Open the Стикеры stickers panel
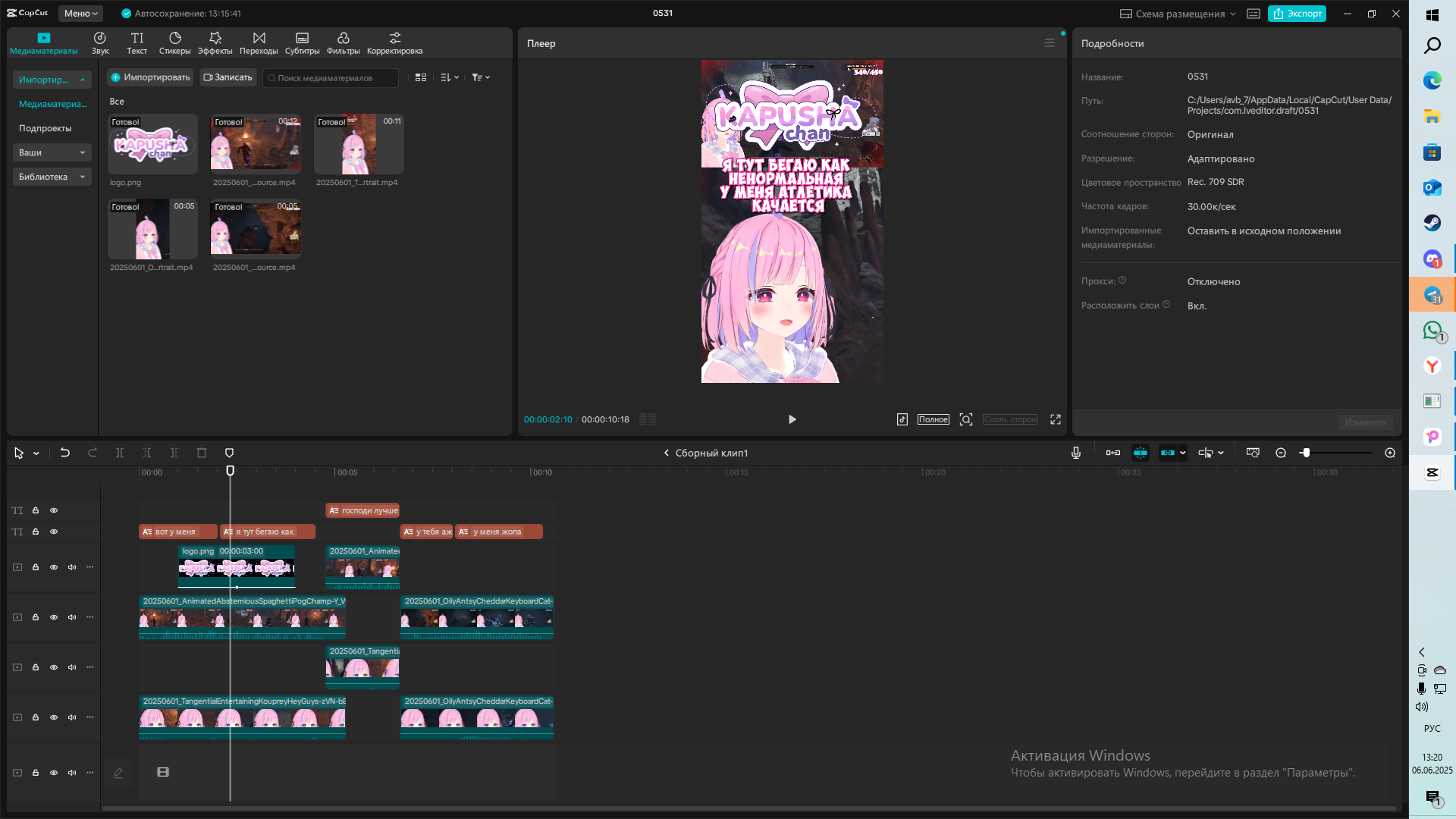This screenshot has width=1456, height=819. [x=174, y=43]
